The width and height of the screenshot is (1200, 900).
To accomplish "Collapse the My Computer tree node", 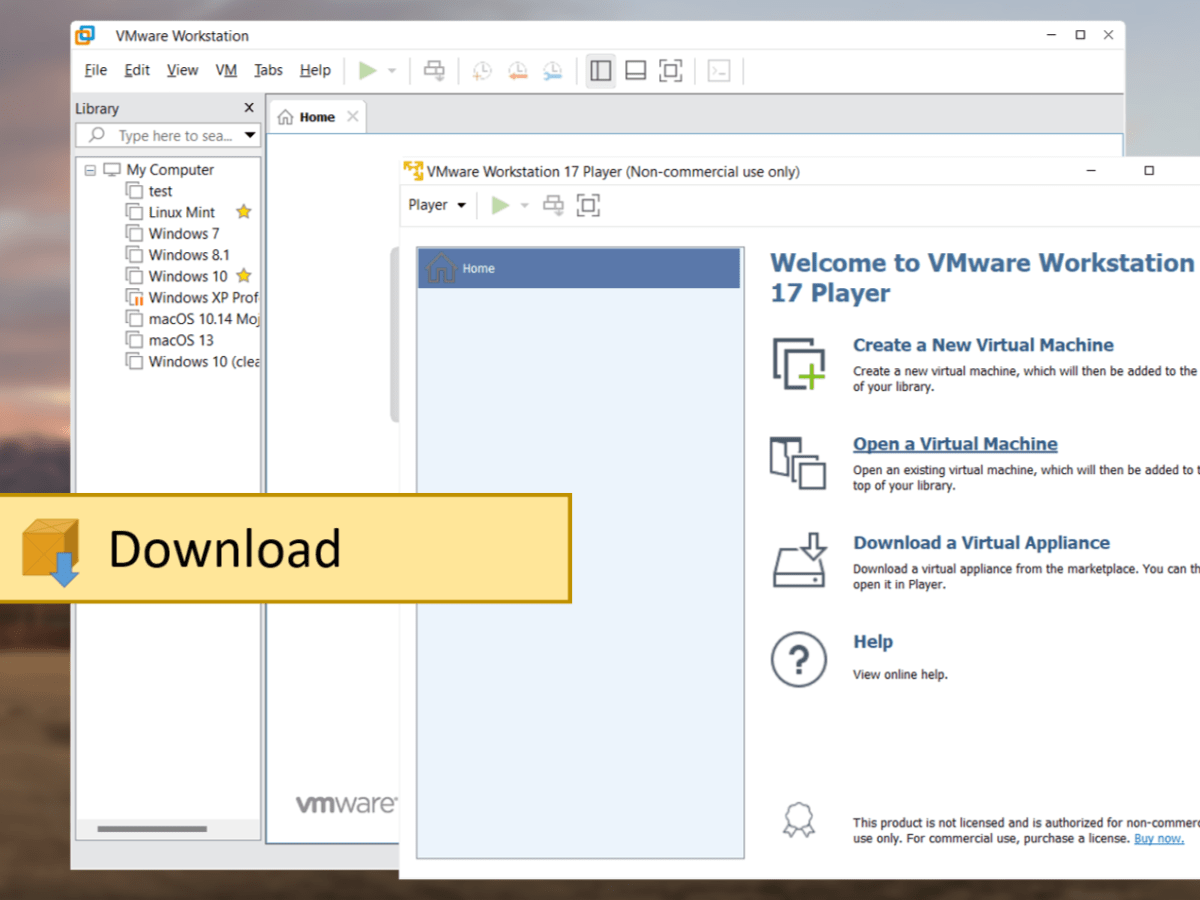I will point(89,169).
